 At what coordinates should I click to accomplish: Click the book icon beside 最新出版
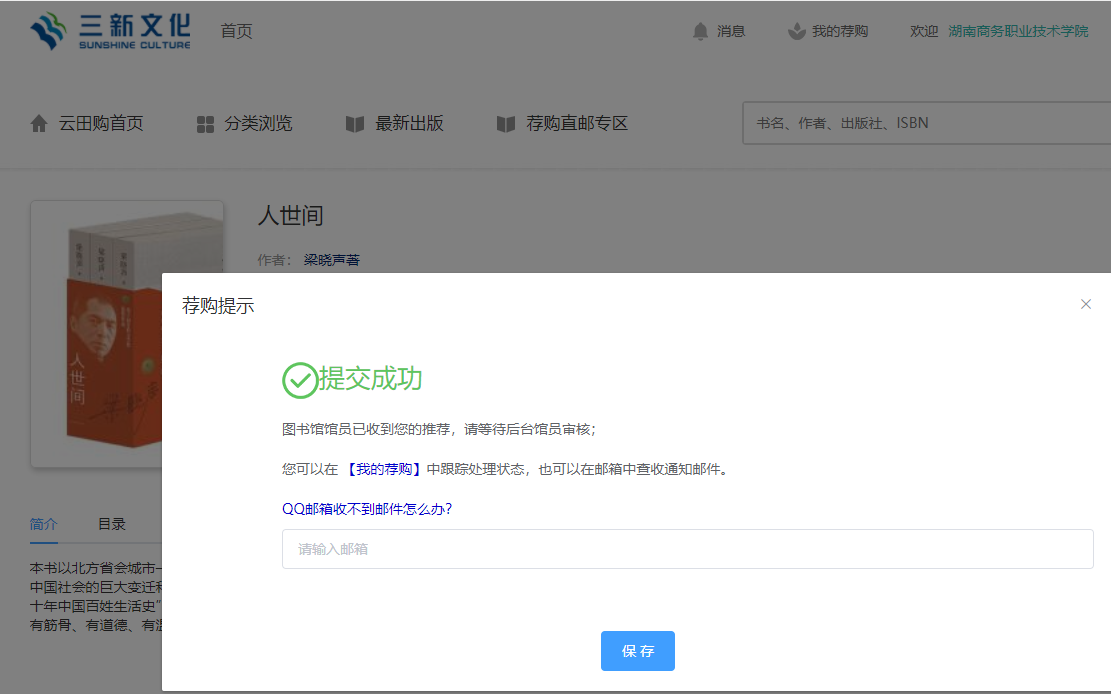(355, 124)
